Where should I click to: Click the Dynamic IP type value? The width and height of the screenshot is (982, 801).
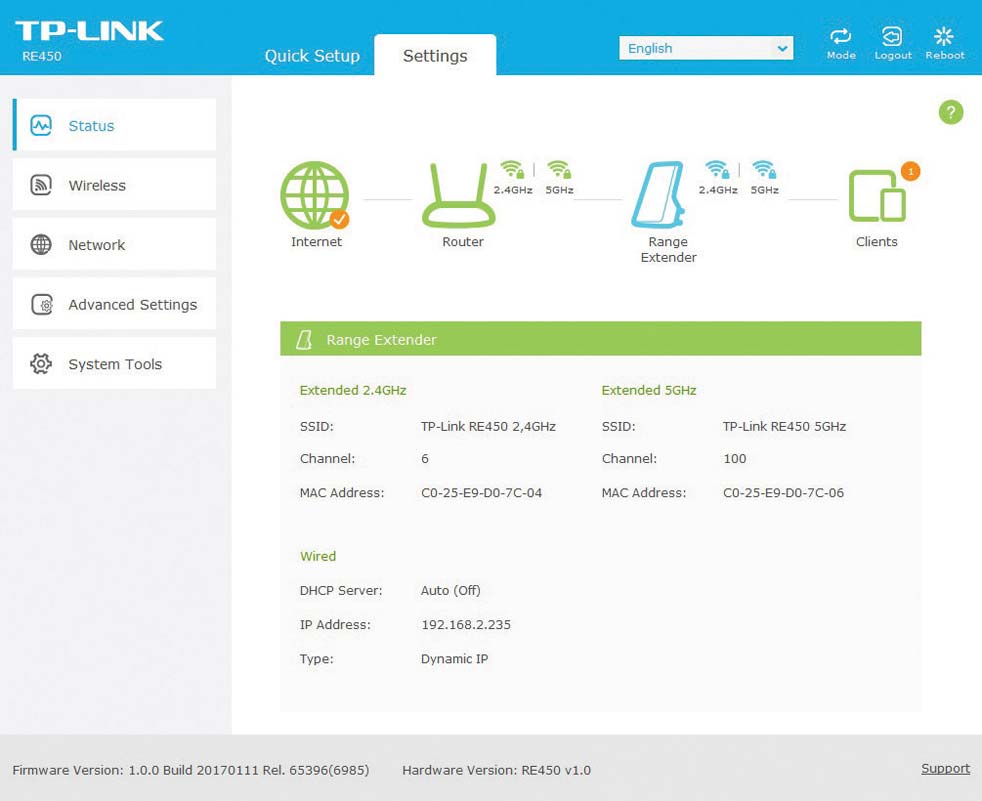point(454,659)
